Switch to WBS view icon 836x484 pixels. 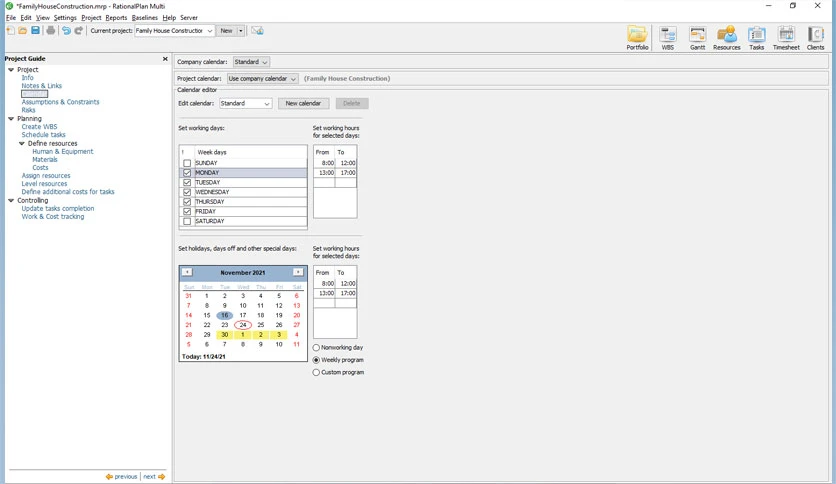(x=668, y=38)
